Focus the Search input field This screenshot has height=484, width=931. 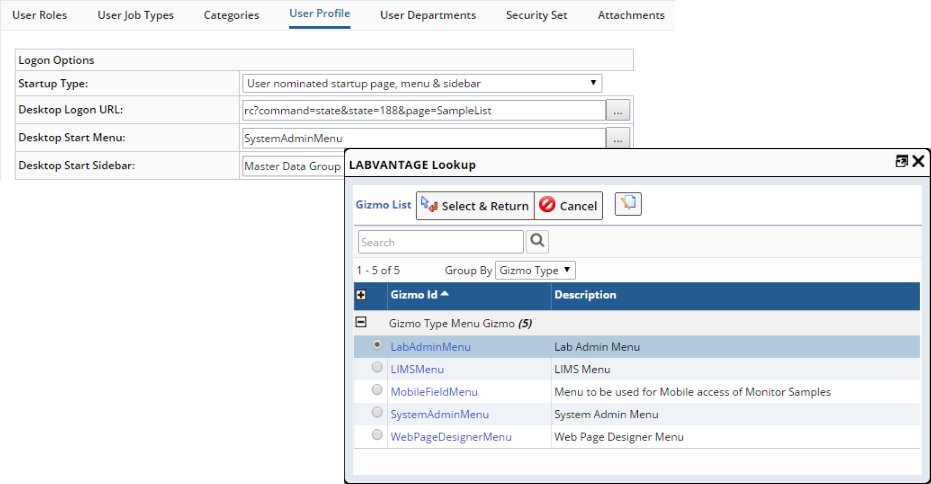441,242
